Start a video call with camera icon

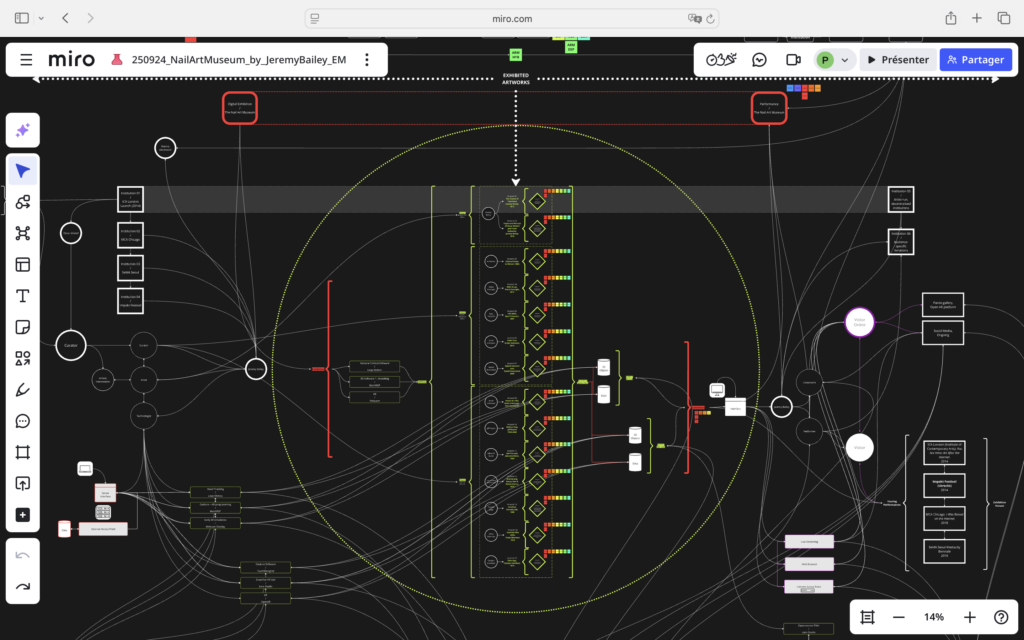(x=793, y=60)
